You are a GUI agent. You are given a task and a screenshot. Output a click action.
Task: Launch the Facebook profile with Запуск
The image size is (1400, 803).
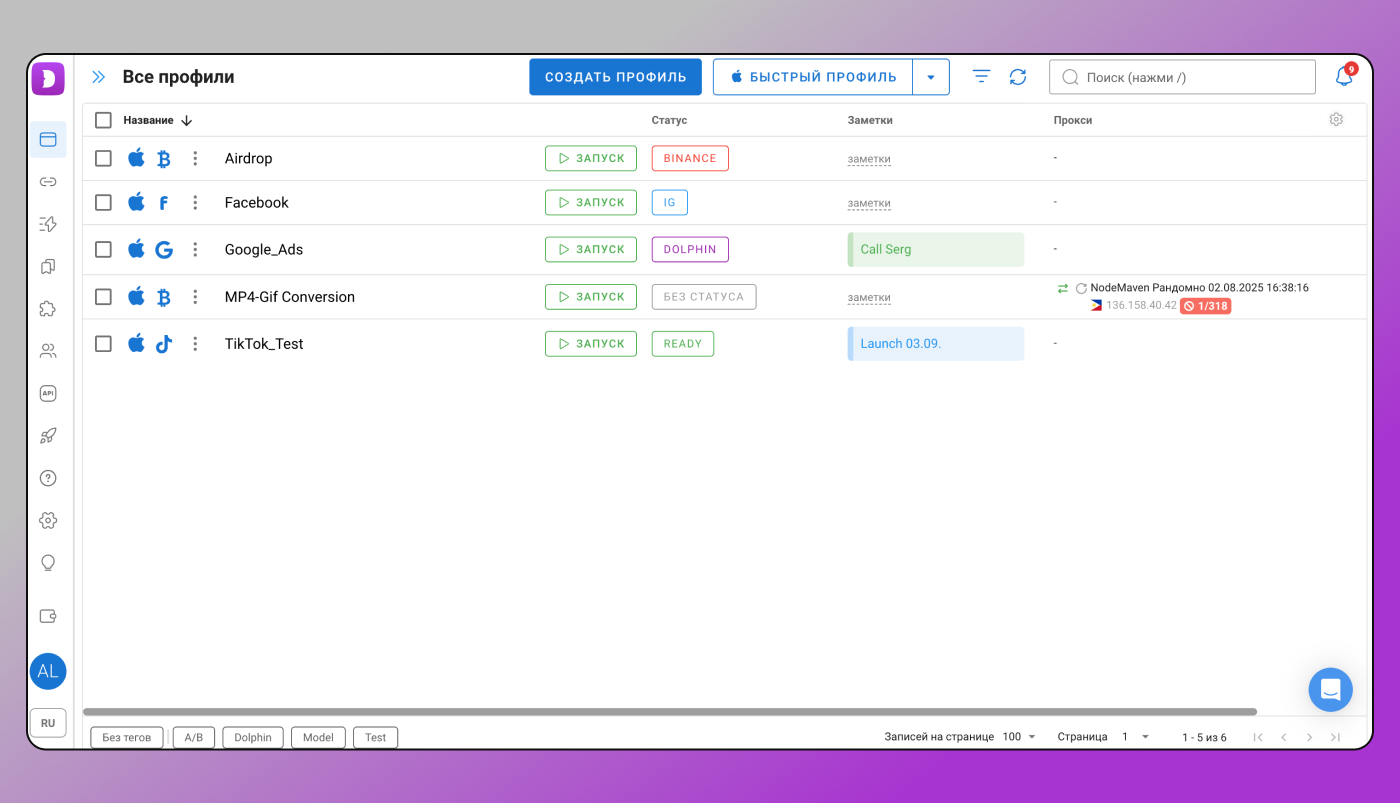pyautogui.click(x=590, y=202)
